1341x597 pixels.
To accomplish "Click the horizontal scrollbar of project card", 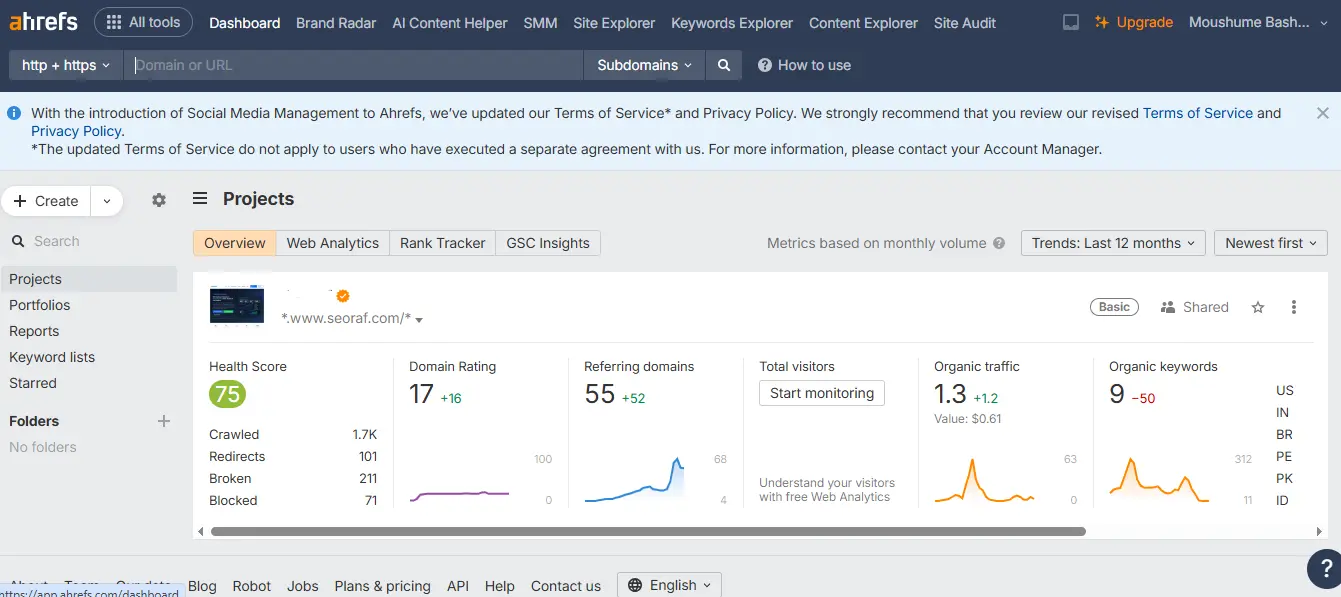I will point(648,531).
